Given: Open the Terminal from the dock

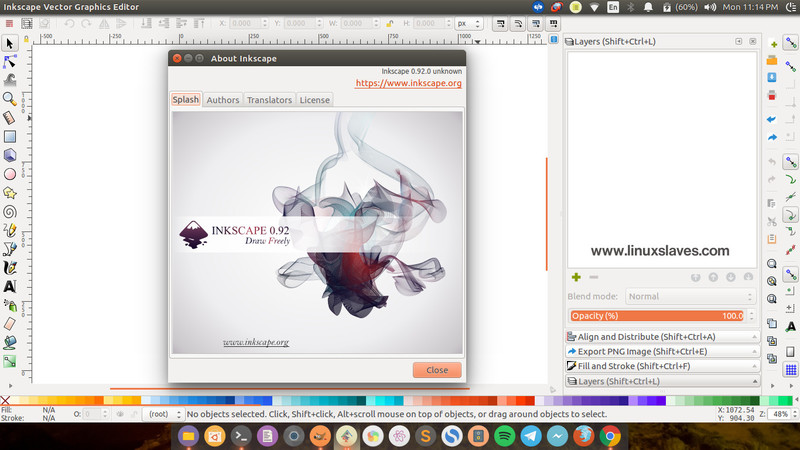Looking at the screenshot, I should [x=241, y=436].
